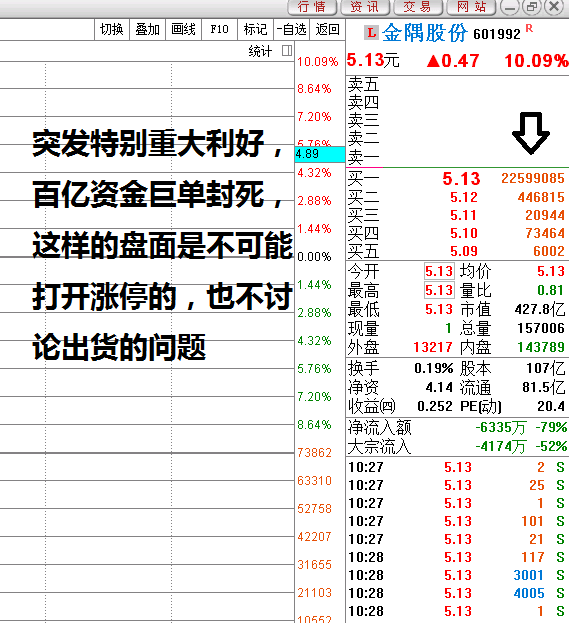Click the red up-triangle price change

tap(453, 61)
